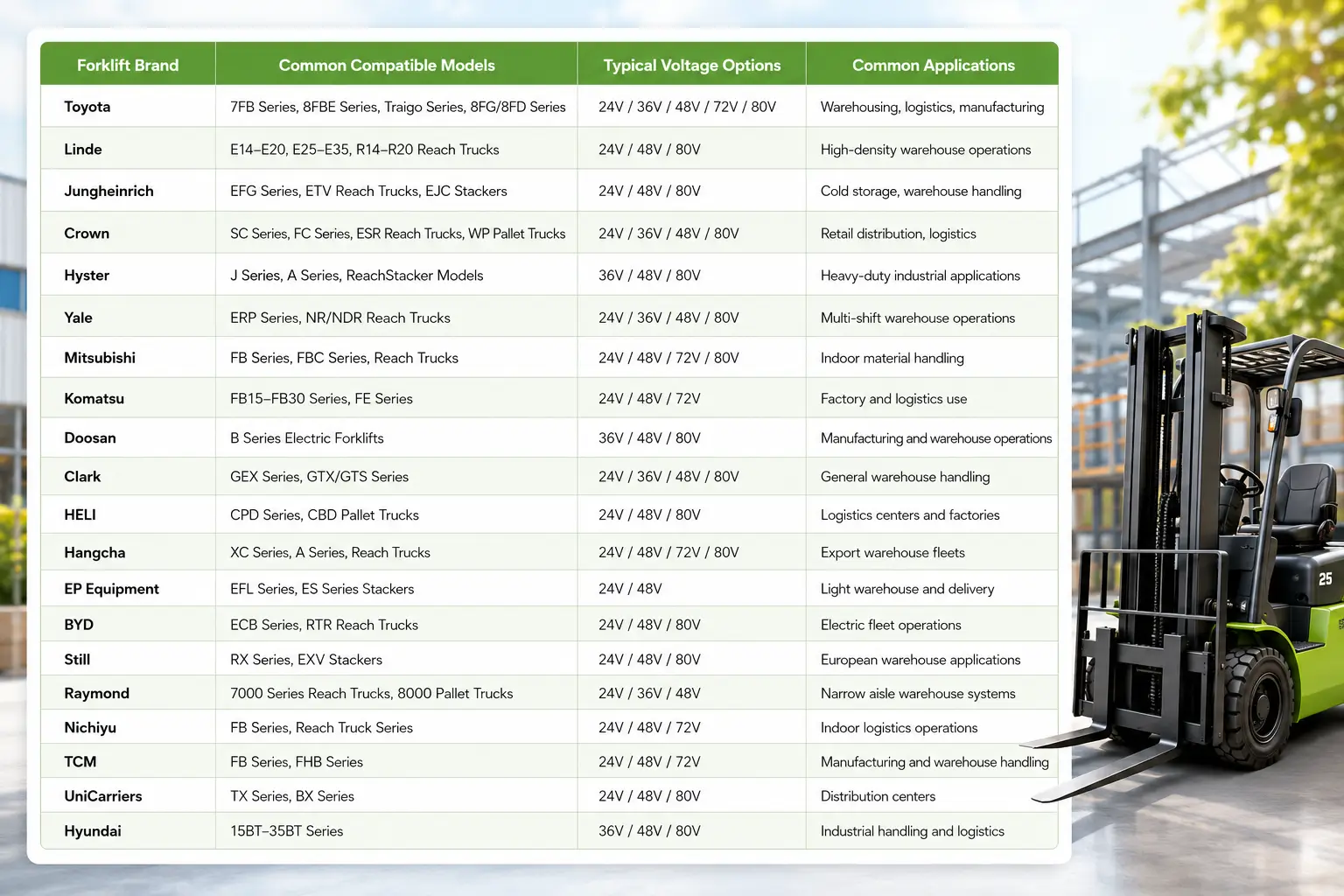1344x896 pixels.
Task: Click the RX Series, EXV Stackers cell
Action: coord(396,659)
